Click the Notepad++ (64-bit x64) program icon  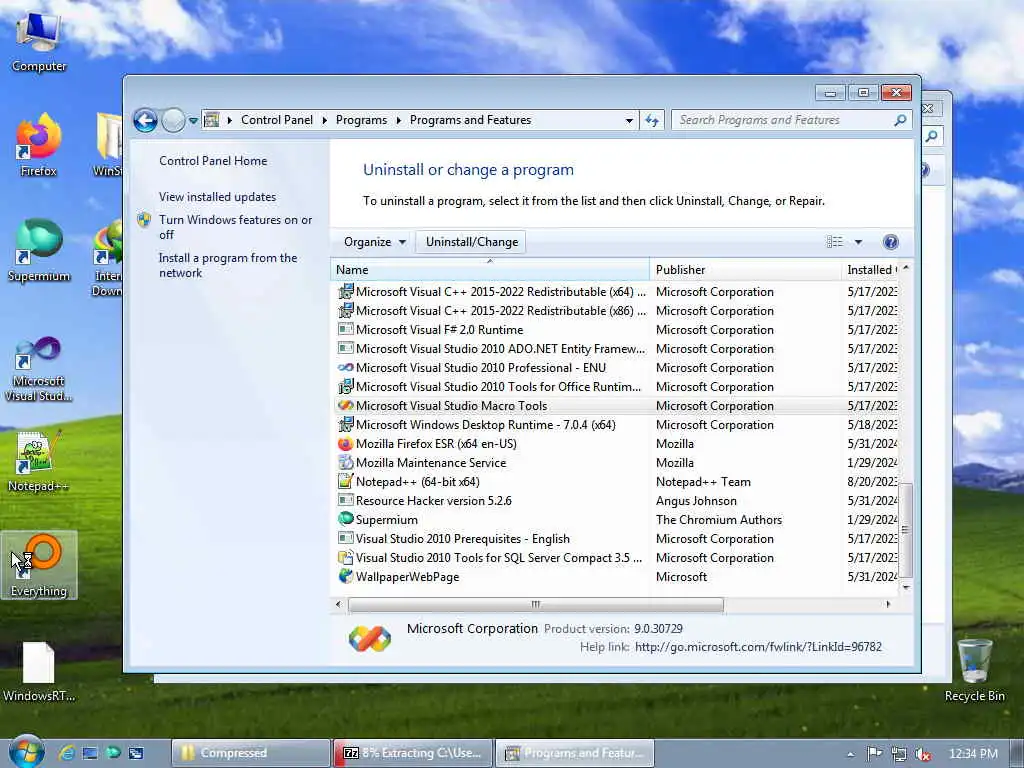(x=345, y=481)
